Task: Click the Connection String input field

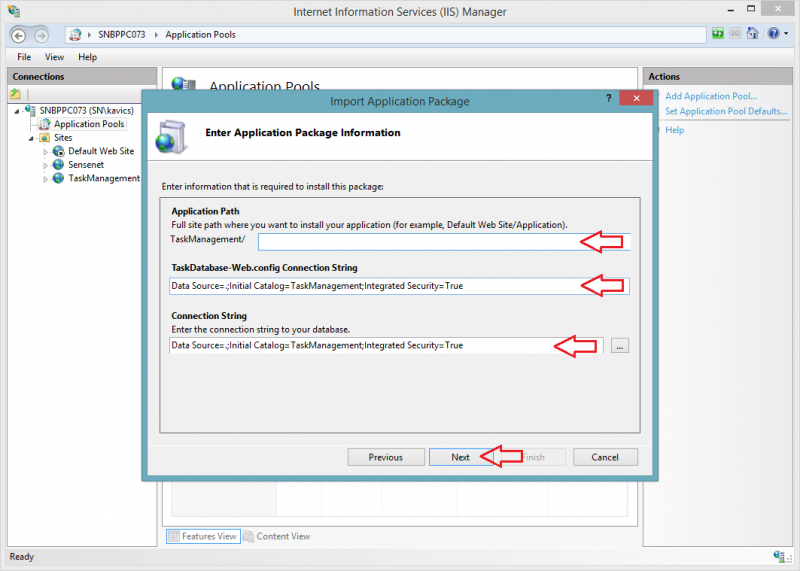Action: point(386,345)
